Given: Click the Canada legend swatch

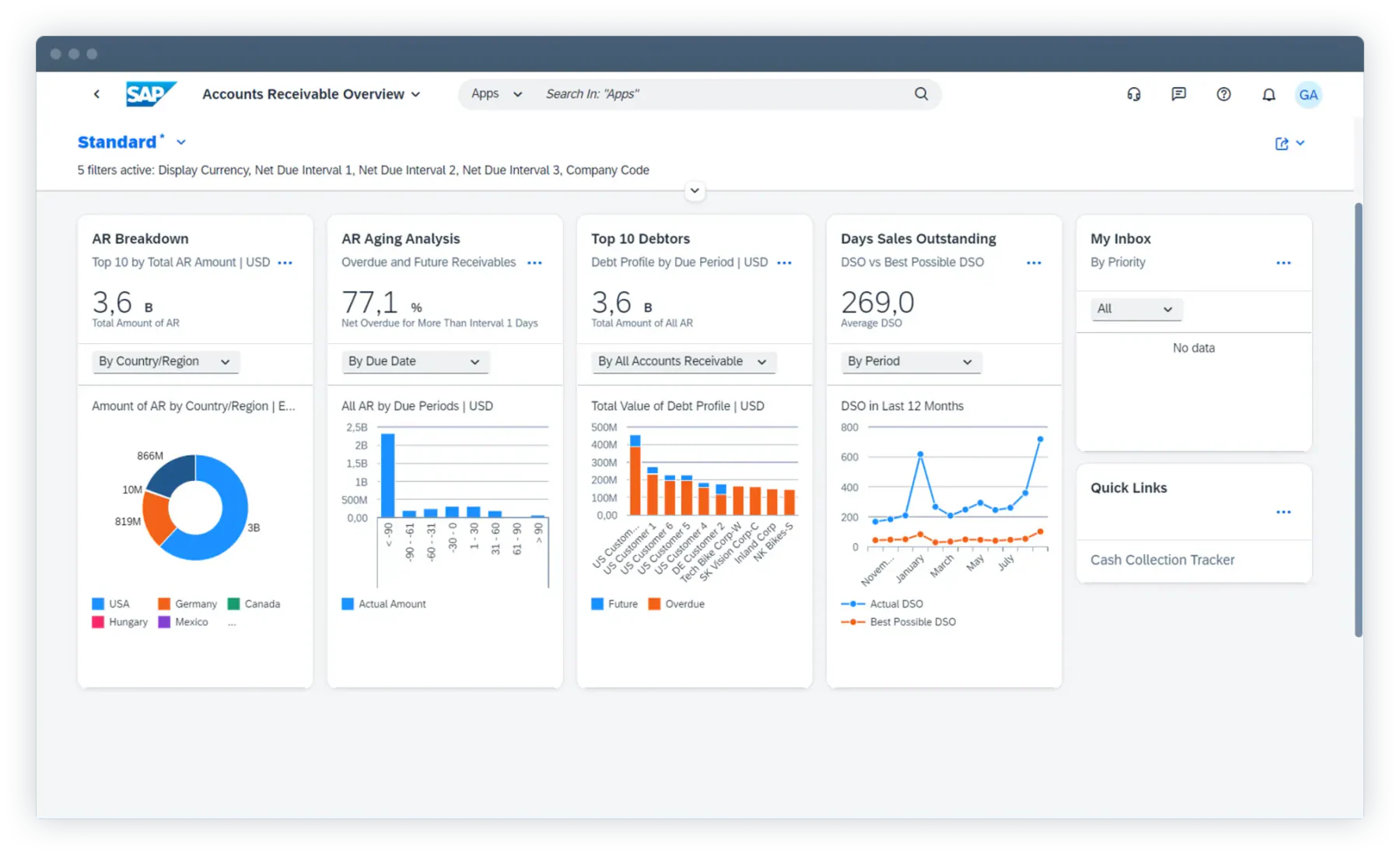Looking at the screenshot, I should [x=233, y=604].
